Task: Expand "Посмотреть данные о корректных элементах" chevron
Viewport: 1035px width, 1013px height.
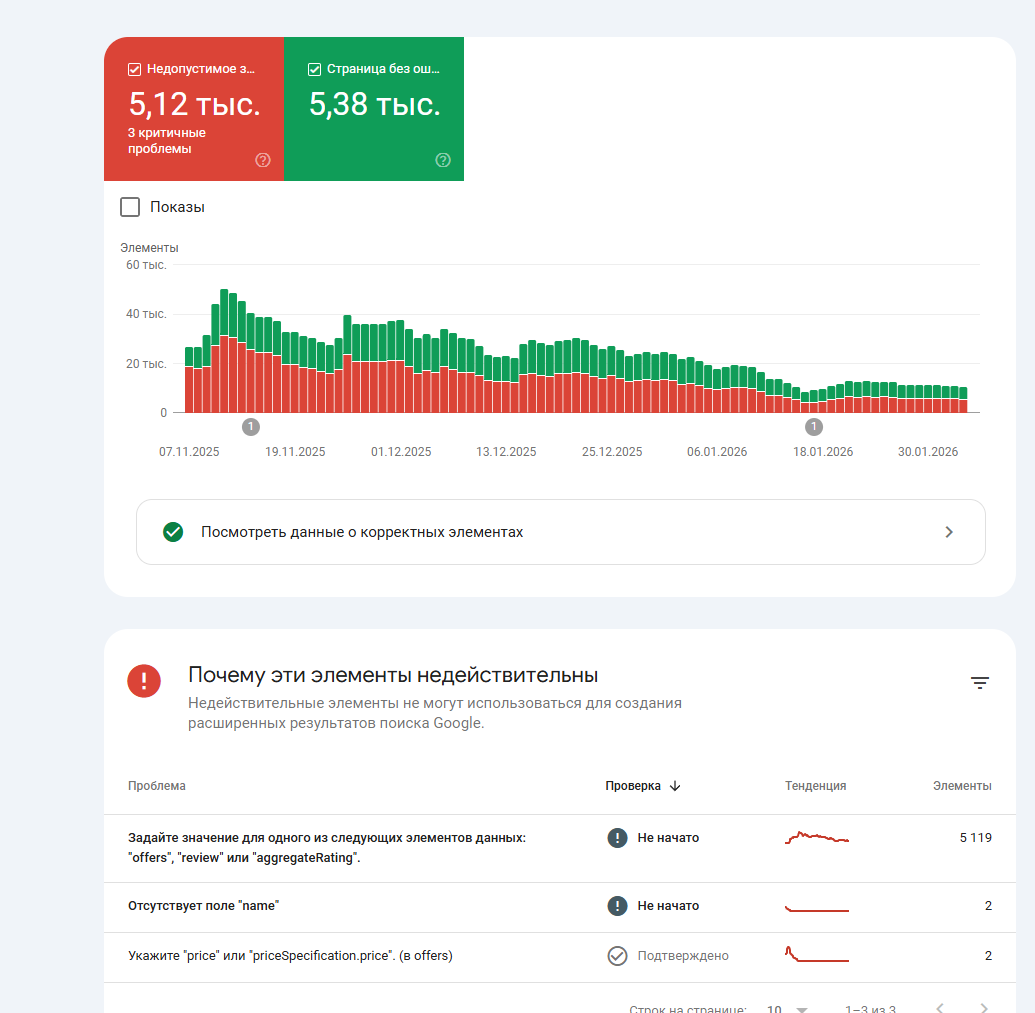Action: (949, 532)
